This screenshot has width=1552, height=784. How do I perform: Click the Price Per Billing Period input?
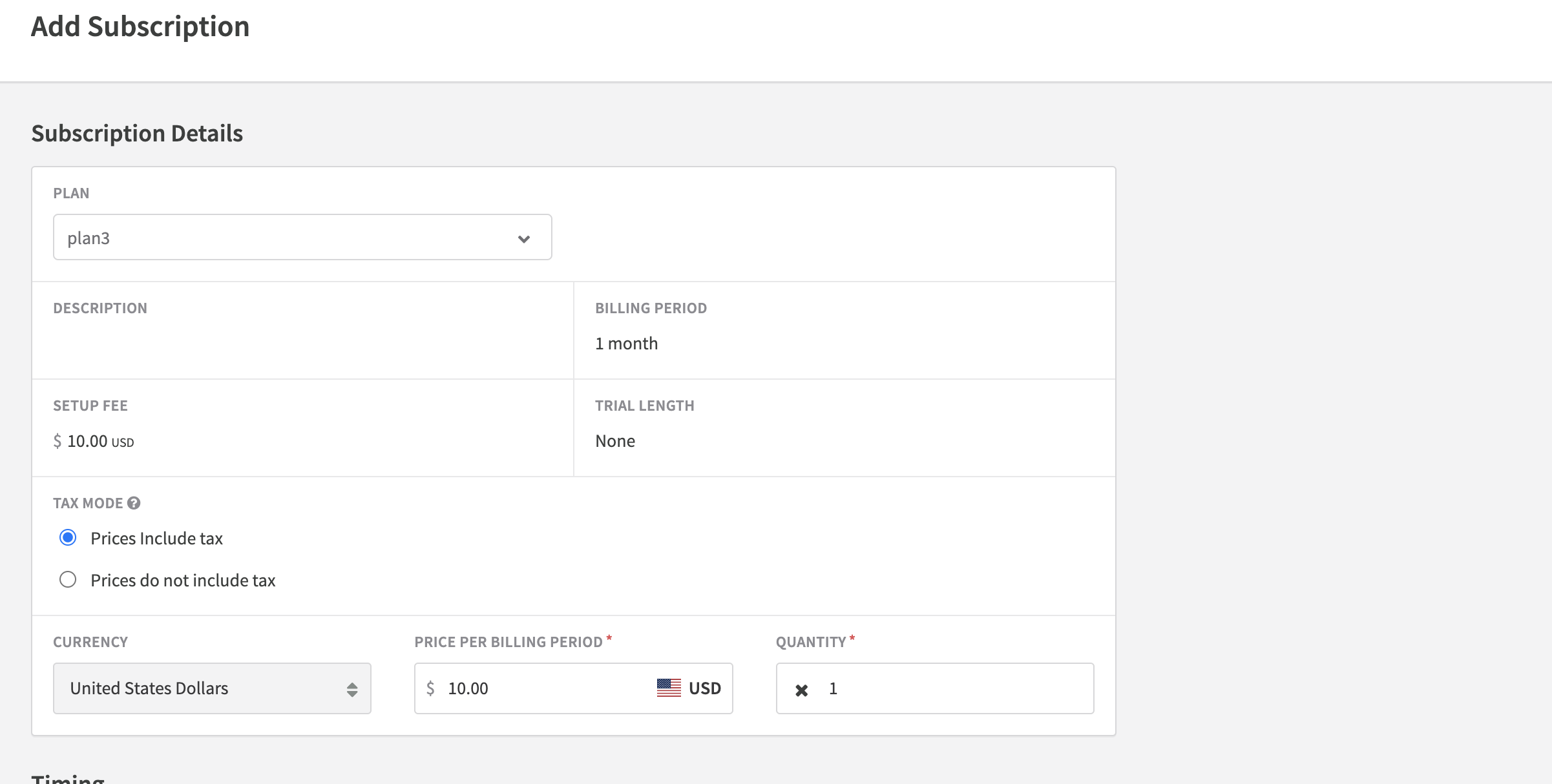[x=543, y=688]
